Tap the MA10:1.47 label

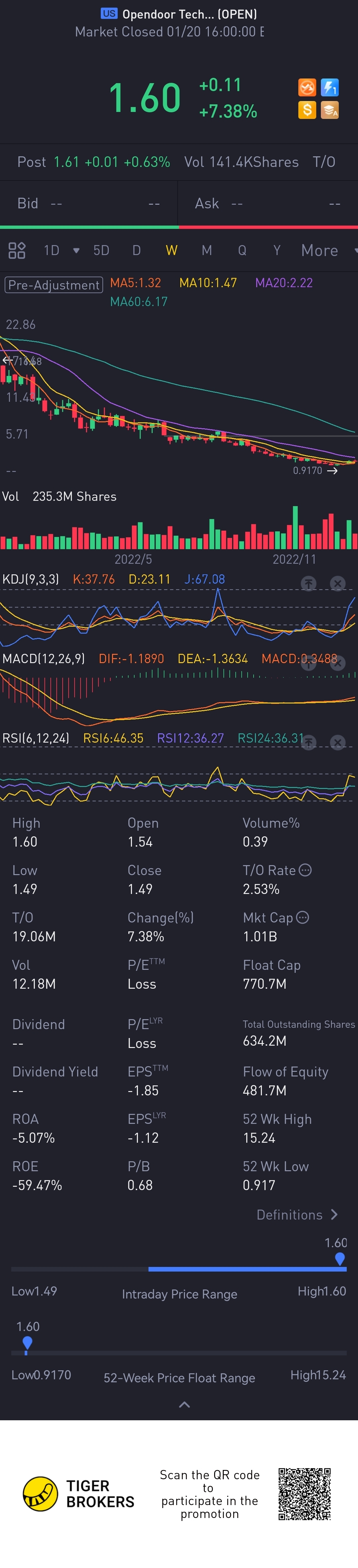click(208, 283)
